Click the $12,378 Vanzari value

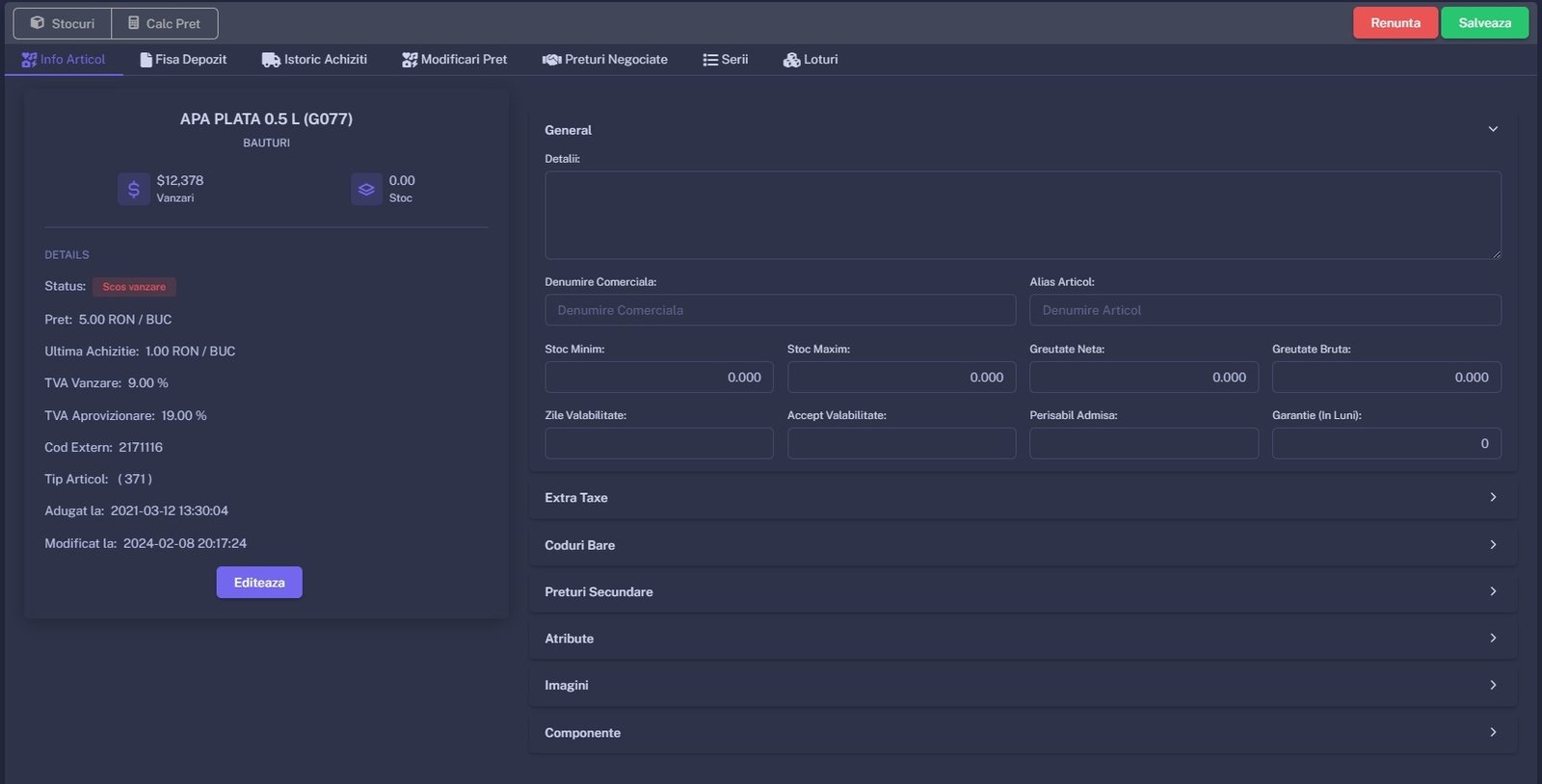[x=180, y=180]
